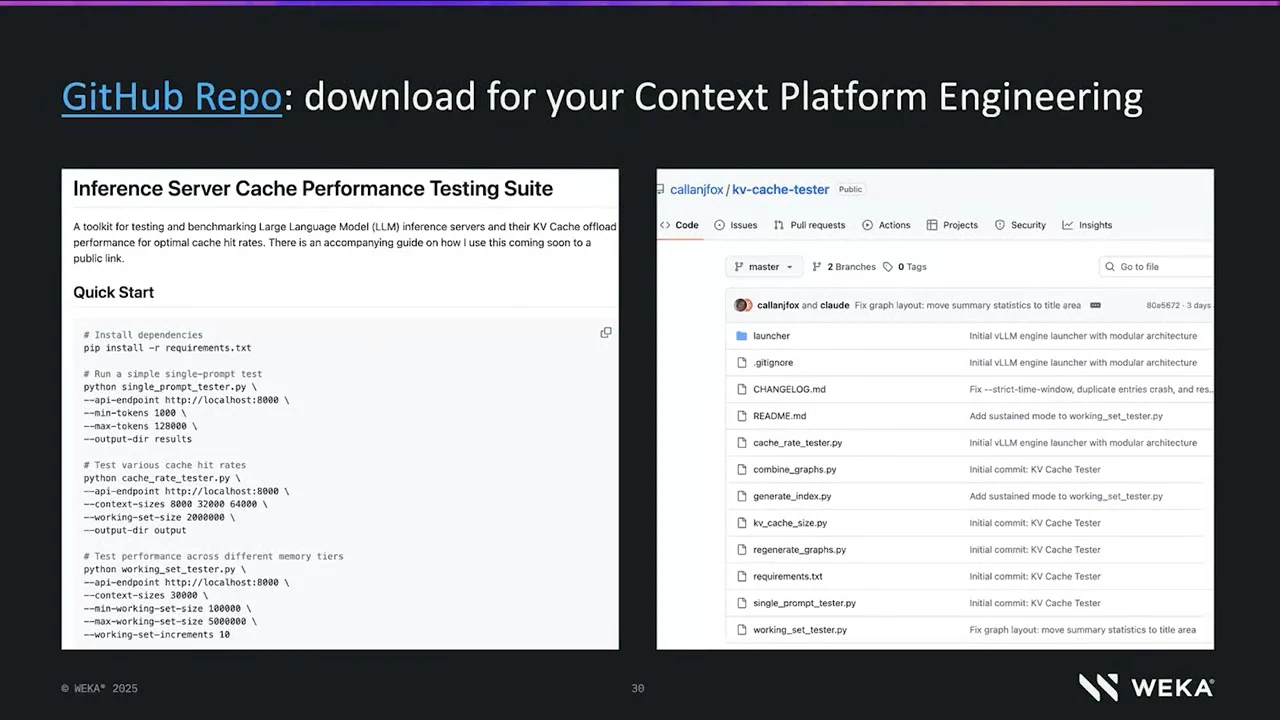Open the generate_index.py file
The width and height of the screenshot is (1280, 720).
pyautogui.click(x=792, y=496)
